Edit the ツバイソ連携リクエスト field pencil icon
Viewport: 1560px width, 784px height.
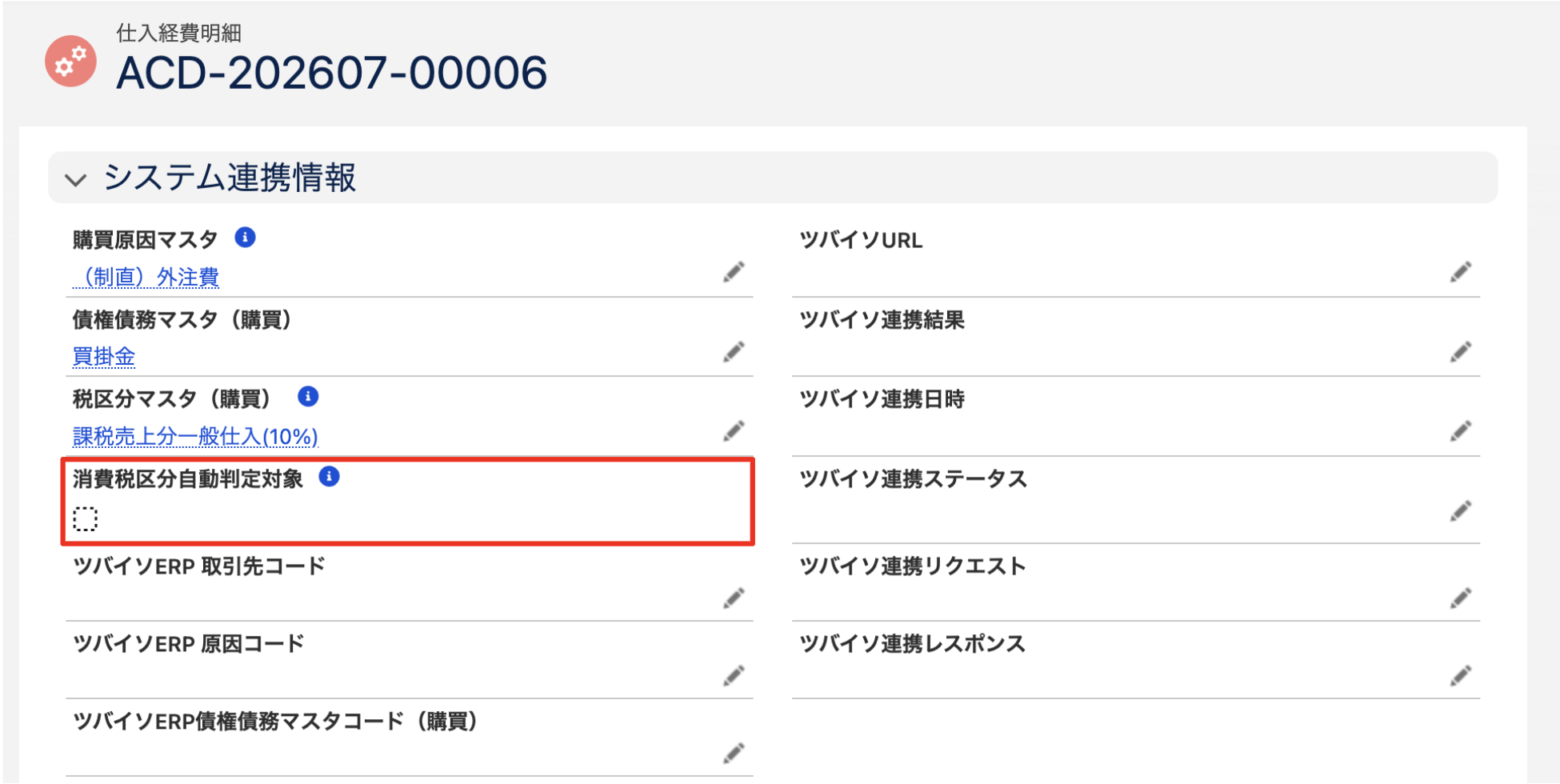pos(1461,598)
